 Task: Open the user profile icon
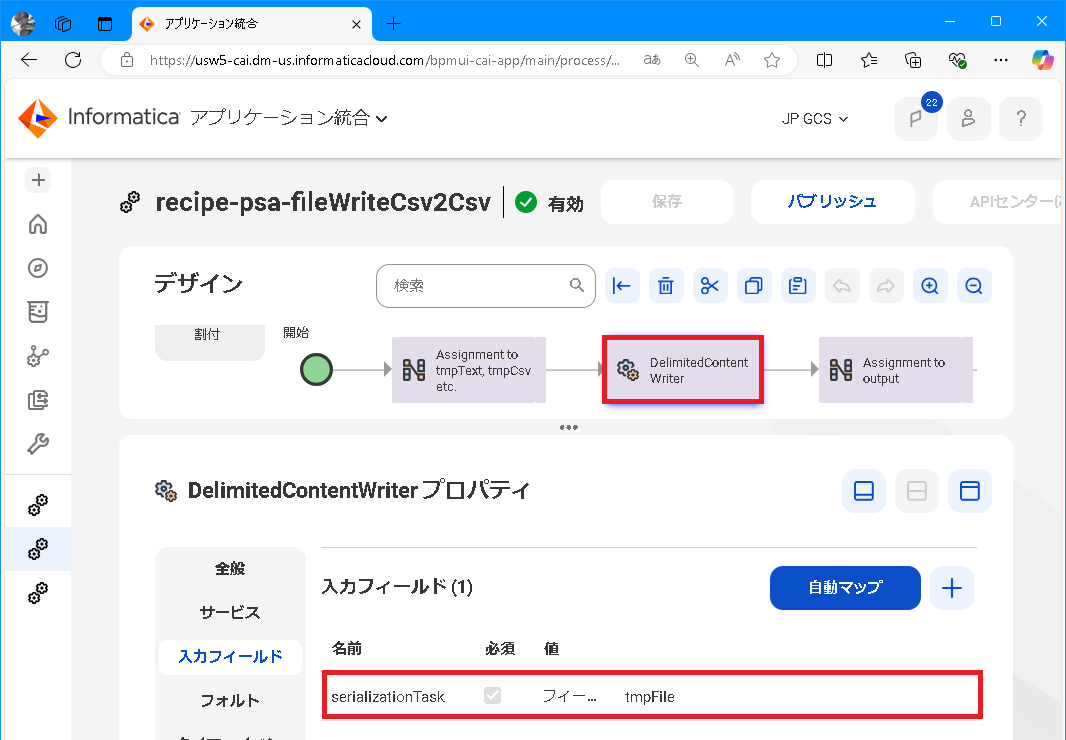(968, 119)
